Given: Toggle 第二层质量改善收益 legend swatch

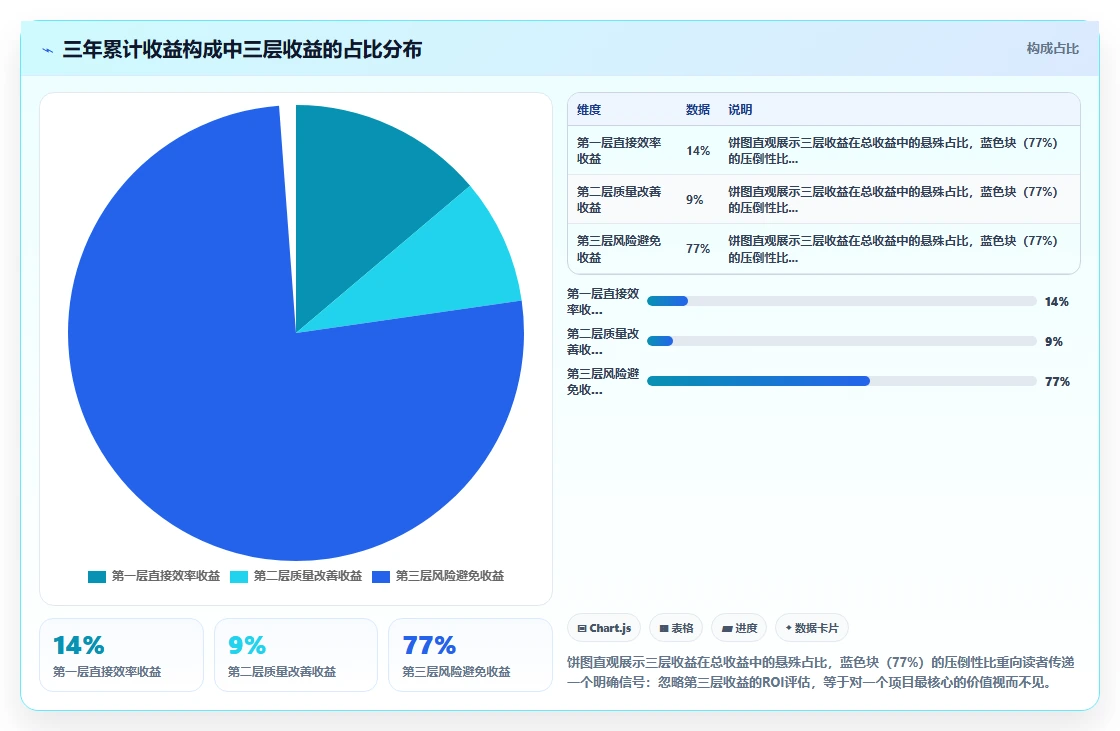Looking at the screenshot, I should pyautogui.click(x=239, y=577).
